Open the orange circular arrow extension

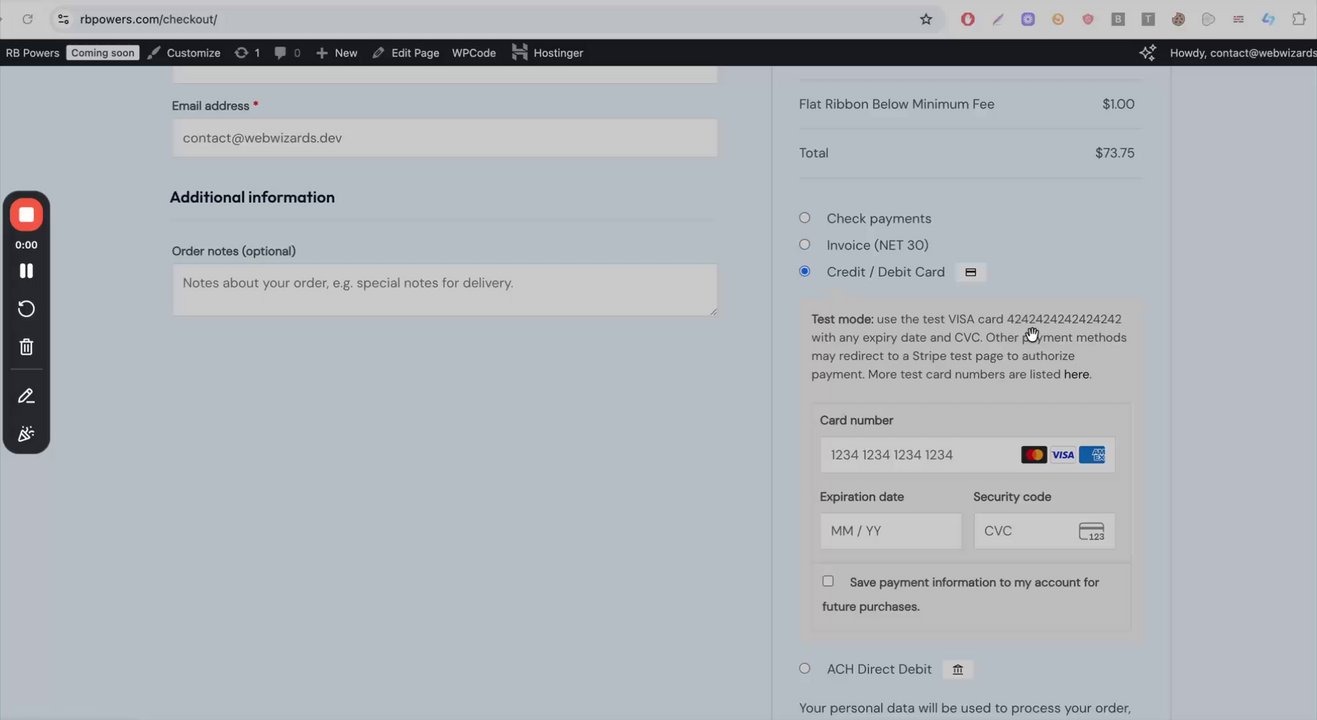pyautogui.click(x=1058, y=19)
